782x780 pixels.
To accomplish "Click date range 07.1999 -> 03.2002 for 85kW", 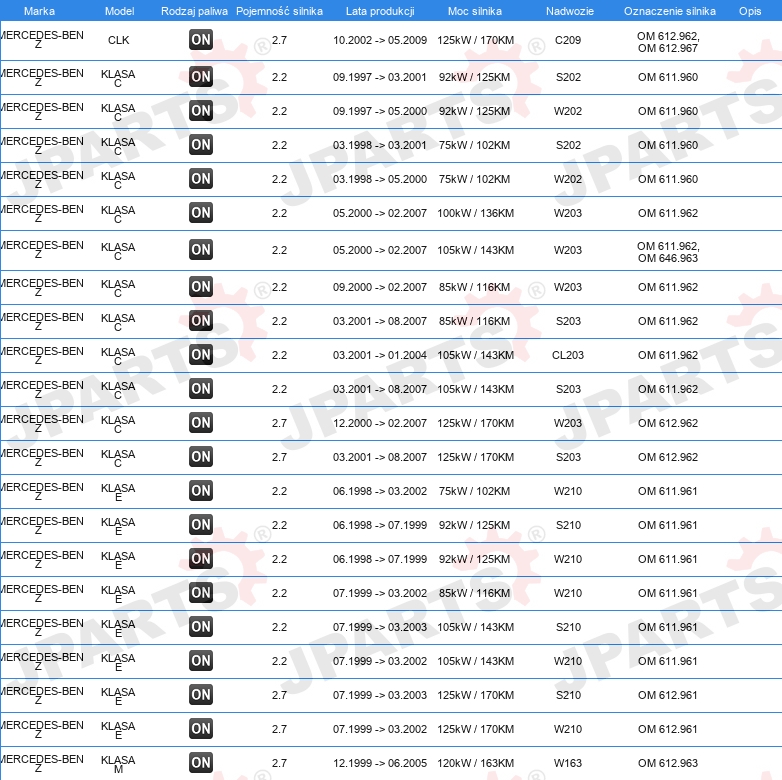I will tap(380, 593).
